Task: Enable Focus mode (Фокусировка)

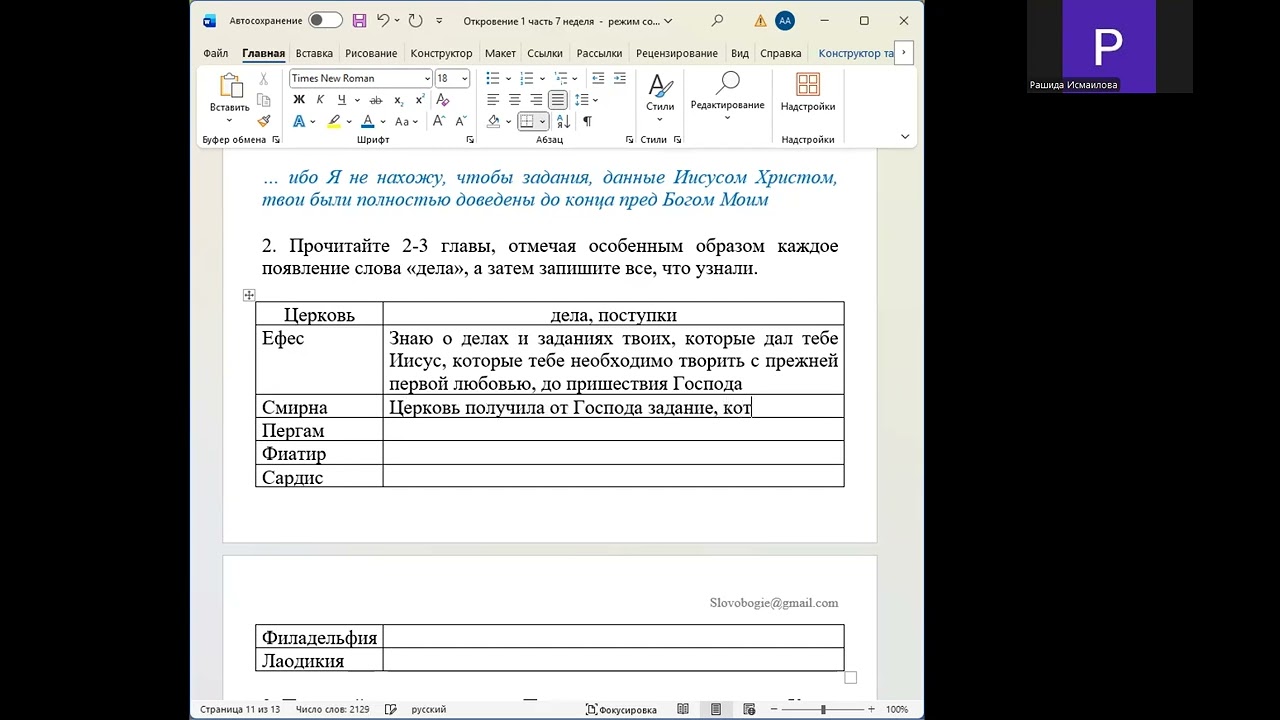Action: [621, 709]
